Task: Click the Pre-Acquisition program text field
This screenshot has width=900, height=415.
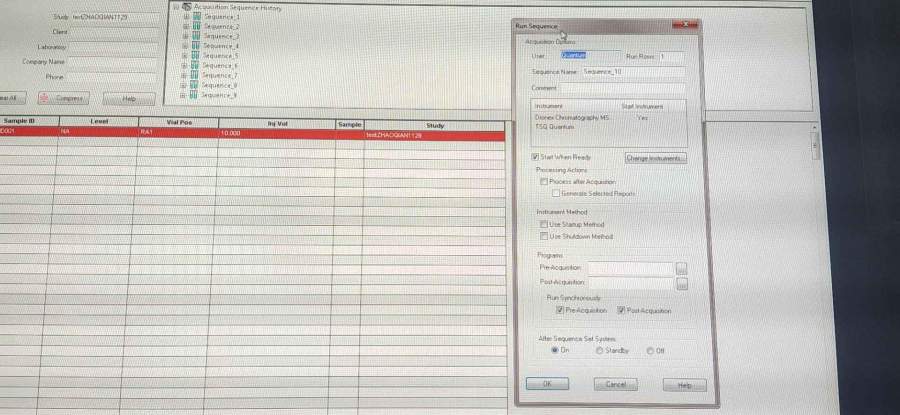Action: (x=630, y=268)
